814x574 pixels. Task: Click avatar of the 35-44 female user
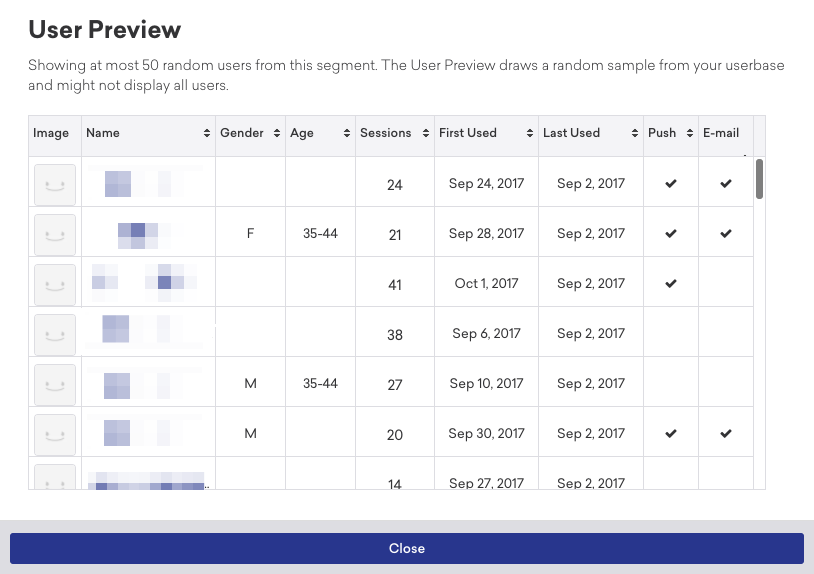pyautogui.click(x=55, y=235)
